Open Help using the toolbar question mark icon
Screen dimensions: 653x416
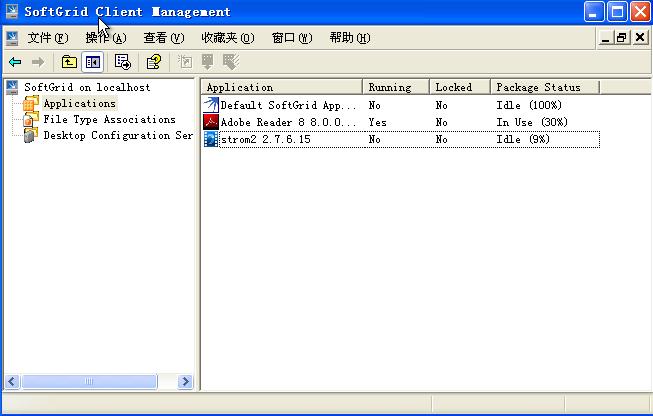(x=154, y=62)
